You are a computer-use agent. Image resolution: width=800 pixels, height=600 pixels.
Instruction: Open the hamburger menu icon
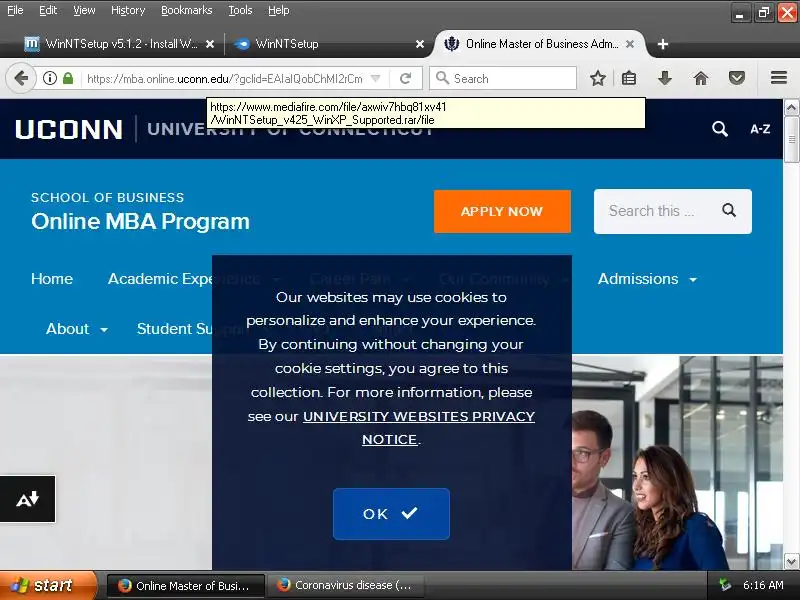click(x=779, y=78)
